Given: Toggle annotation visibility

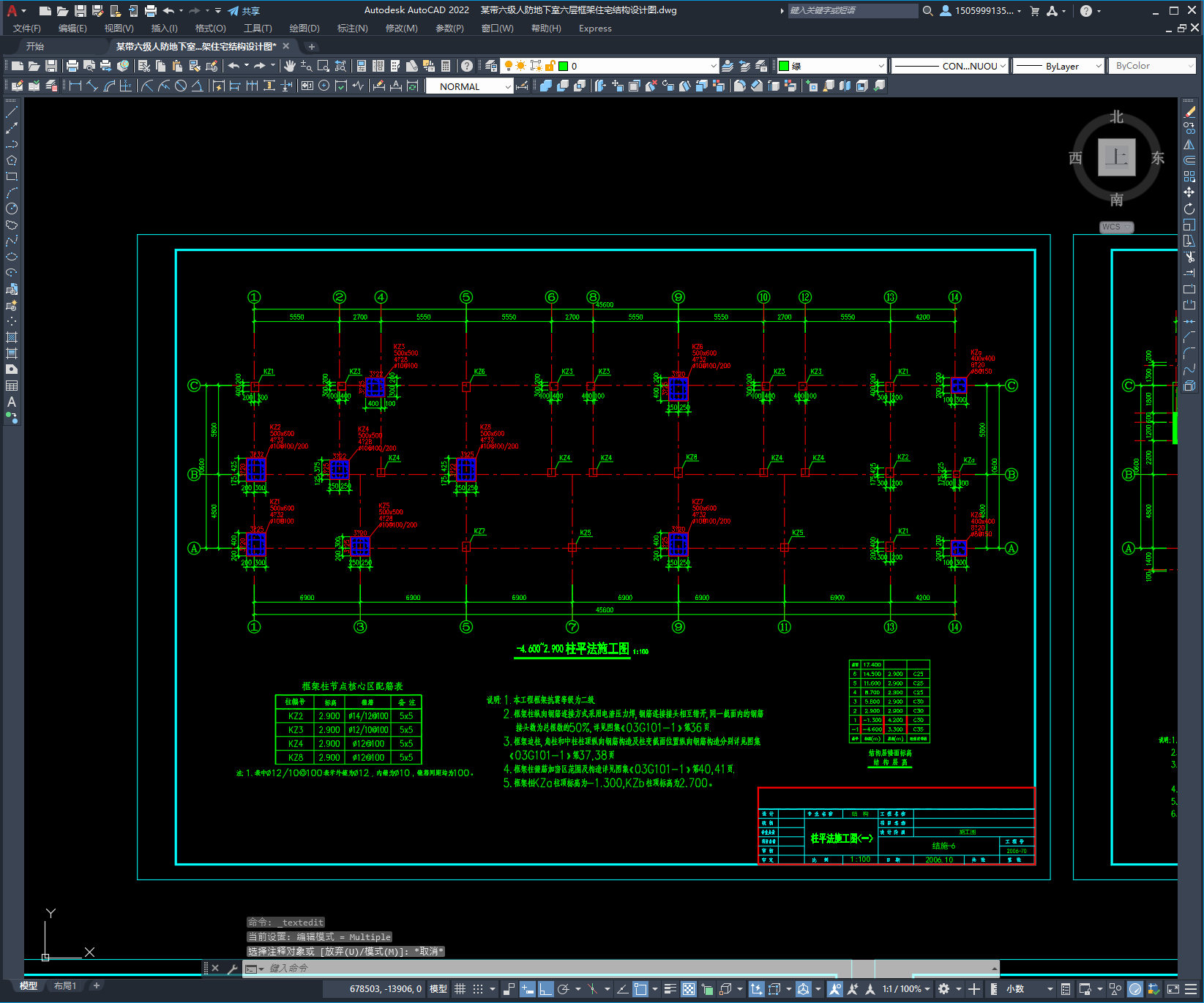Looking at the screenshot, I should (835, 988).
